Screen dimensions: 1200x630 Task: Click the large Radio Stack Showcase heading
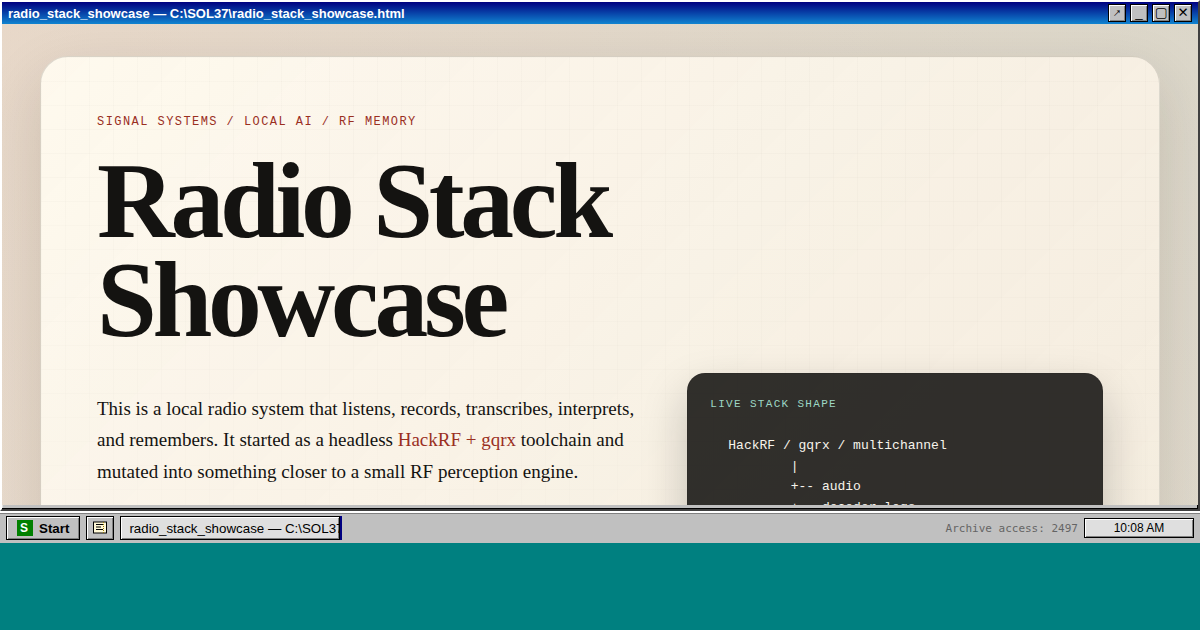(354, 250)
